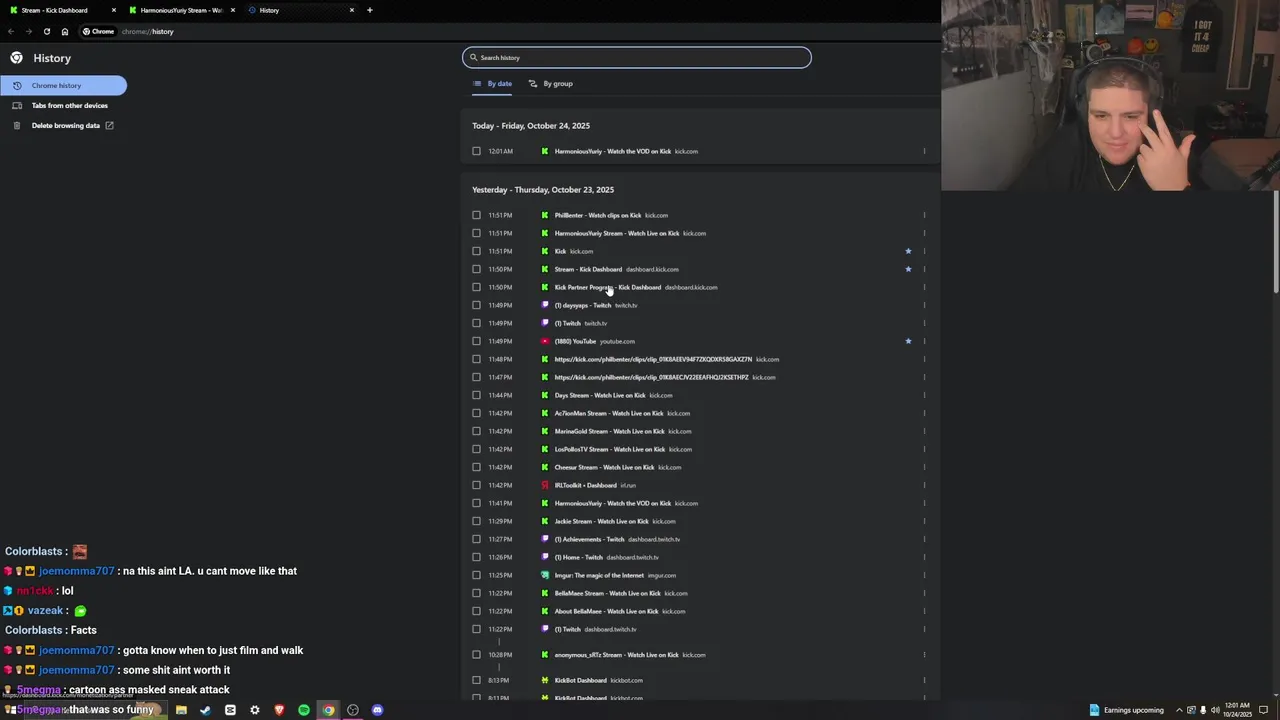Open the more actions menu for the PhilBenter clips entry
The image size is (1280, 720).
[924, 215]
